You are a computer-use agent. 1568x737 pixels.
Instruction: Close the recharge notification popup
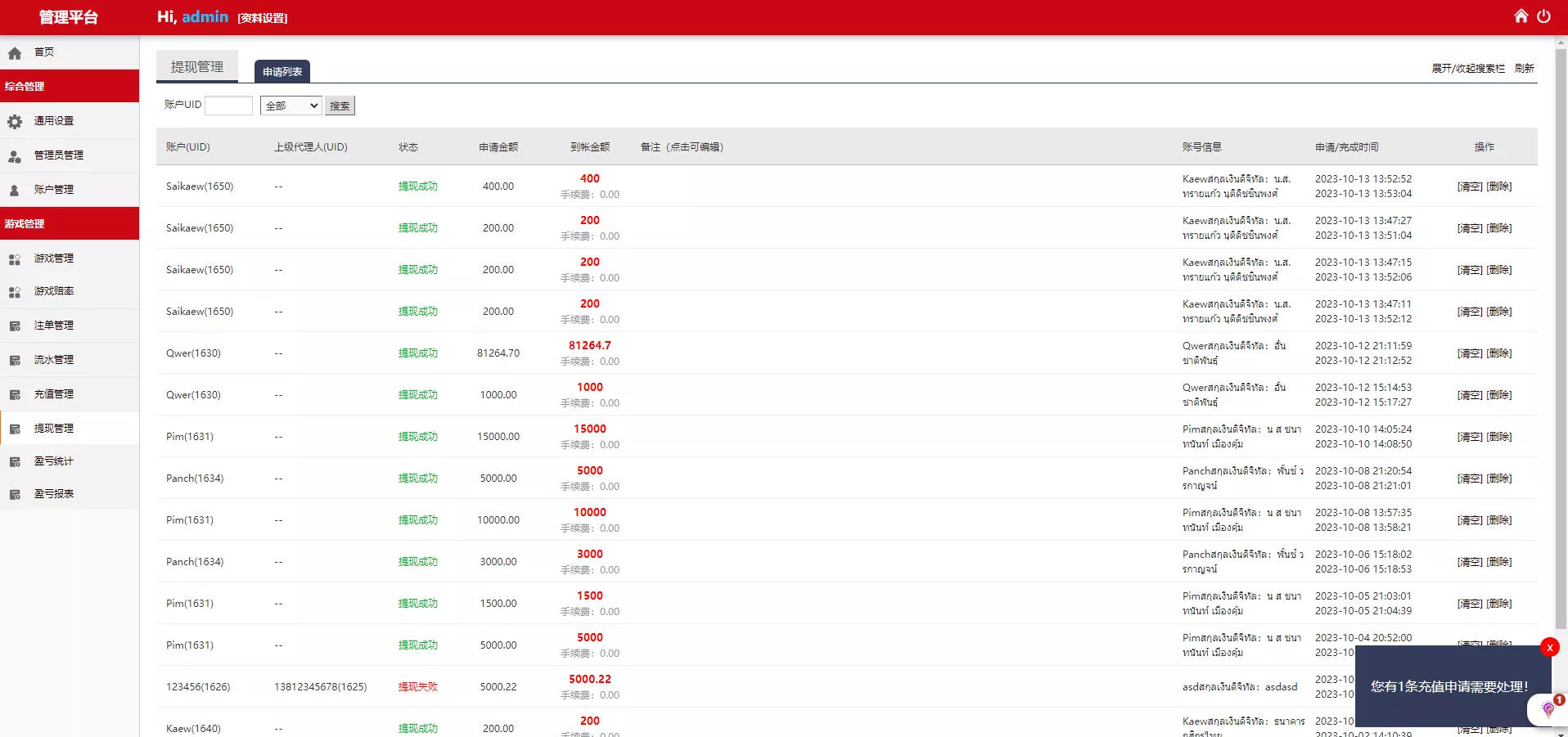(x=1550, y=647)
